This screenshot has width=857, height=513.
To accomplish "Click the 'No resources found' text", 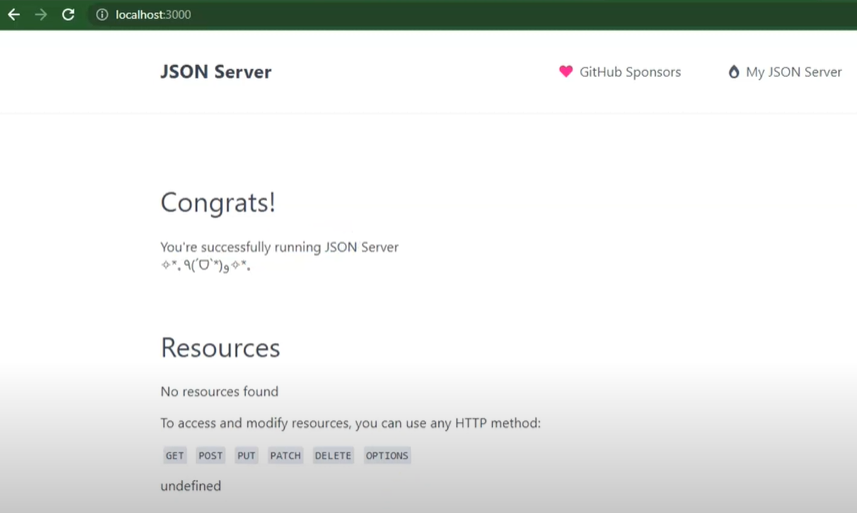I will (x=219, y=392).
